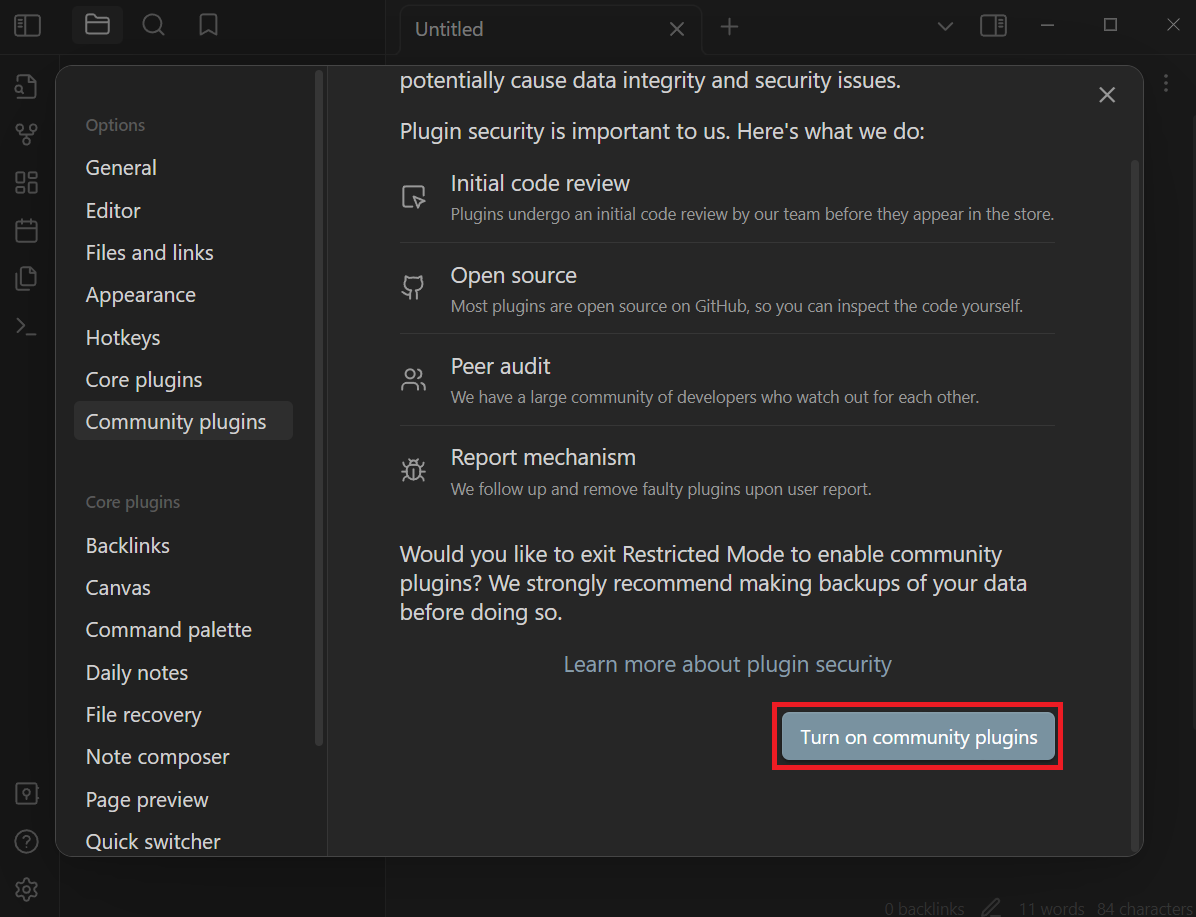Open Editor settings
This screenshot has width=1196, height=917.
tap(183, 211)
